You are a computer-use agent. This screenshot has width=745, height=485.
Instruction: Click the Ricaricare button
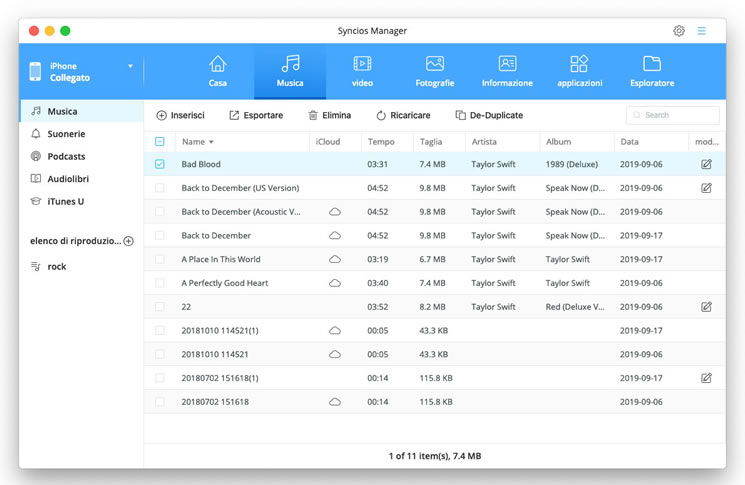(x=403, y=115)
